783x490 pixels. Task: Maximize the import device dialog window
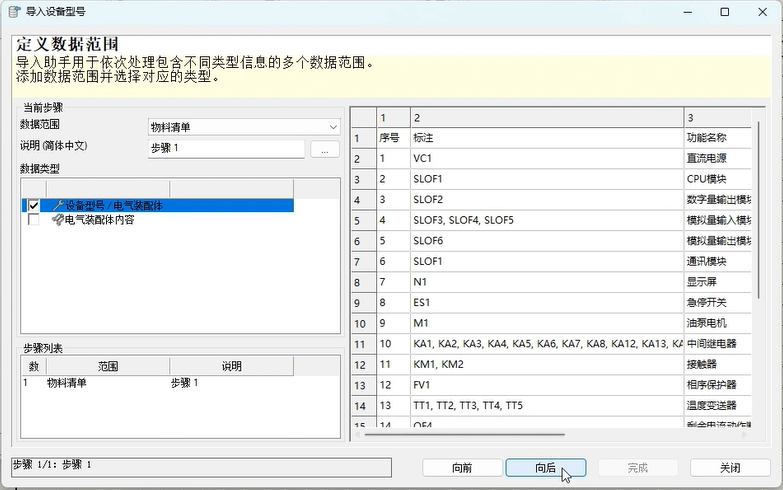[725, 12]
